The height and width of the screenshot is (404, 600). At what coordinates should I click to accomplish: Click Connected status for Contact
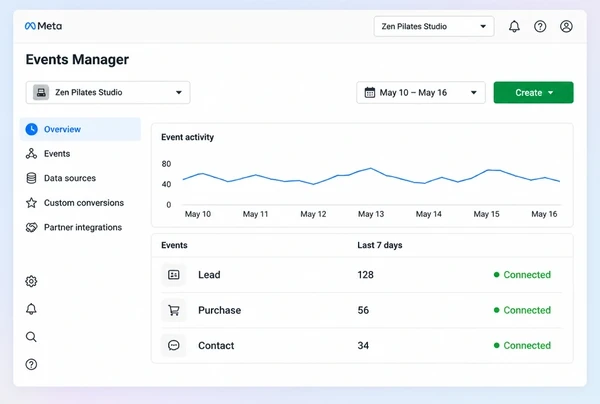click(x=522, y=345)
